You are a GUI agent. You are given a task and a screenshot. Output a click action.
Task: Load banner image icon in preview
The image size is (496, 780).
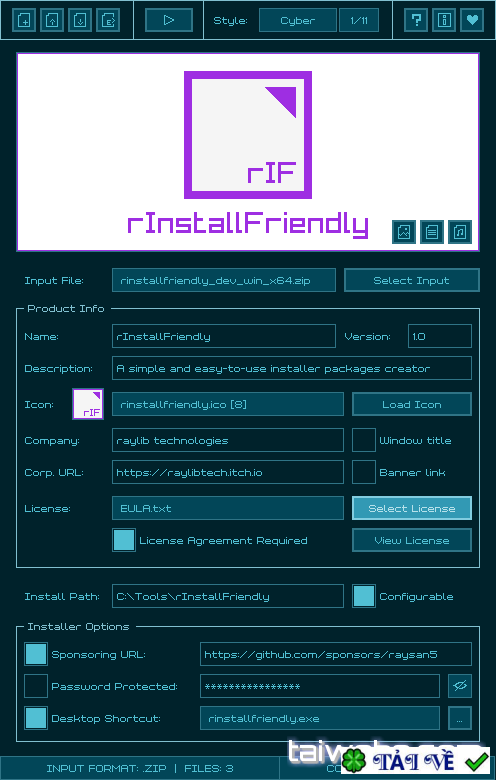[x=404, y=232]
